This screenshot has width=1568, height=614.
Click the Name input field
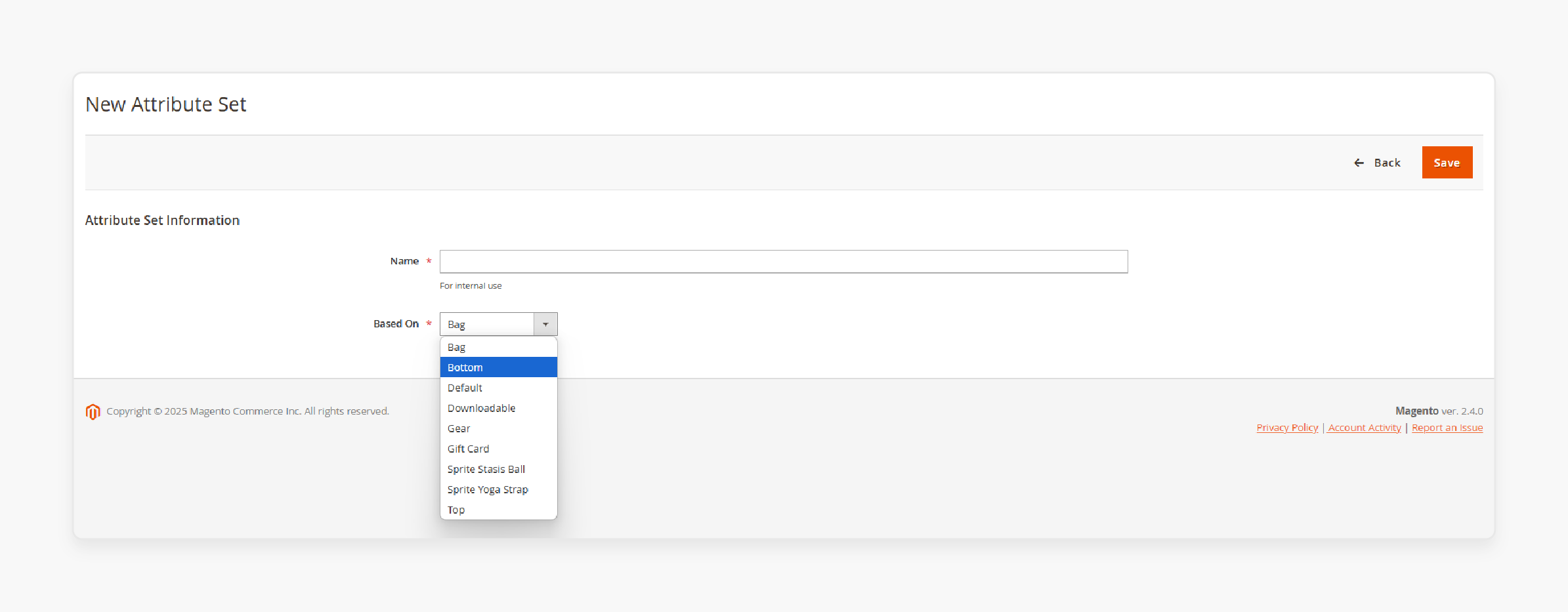784,262
